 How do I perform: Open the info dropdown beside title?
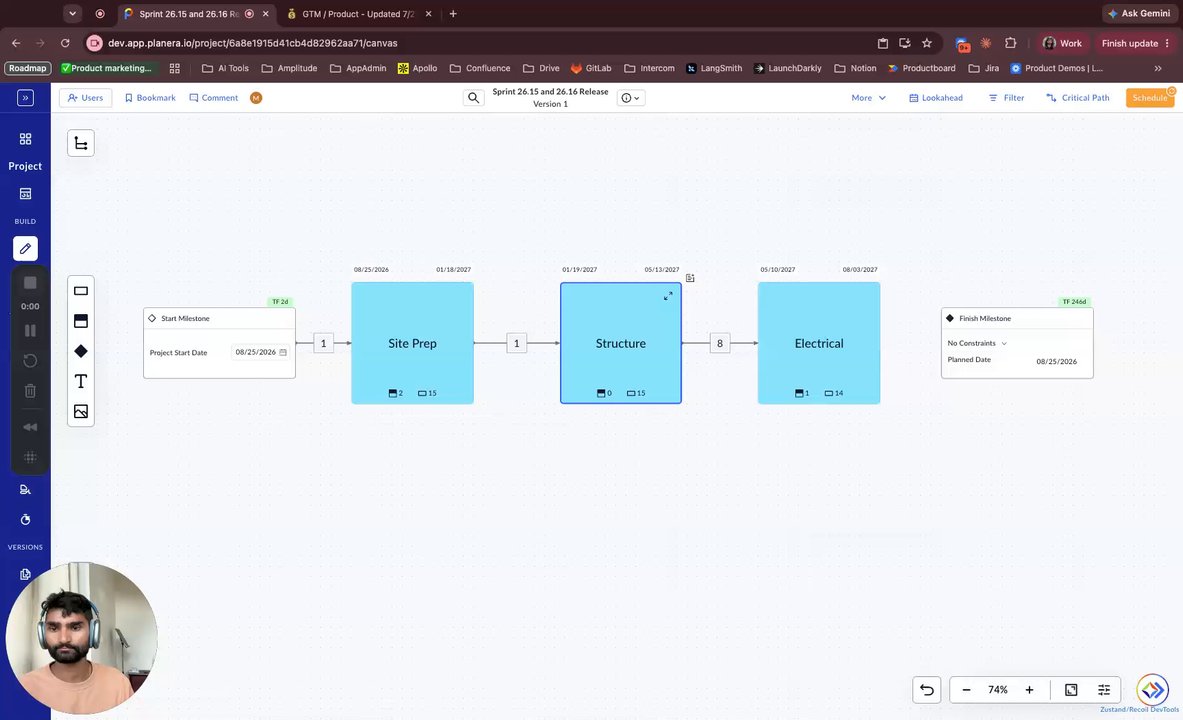pyautogui.click(x=631, y=97)
